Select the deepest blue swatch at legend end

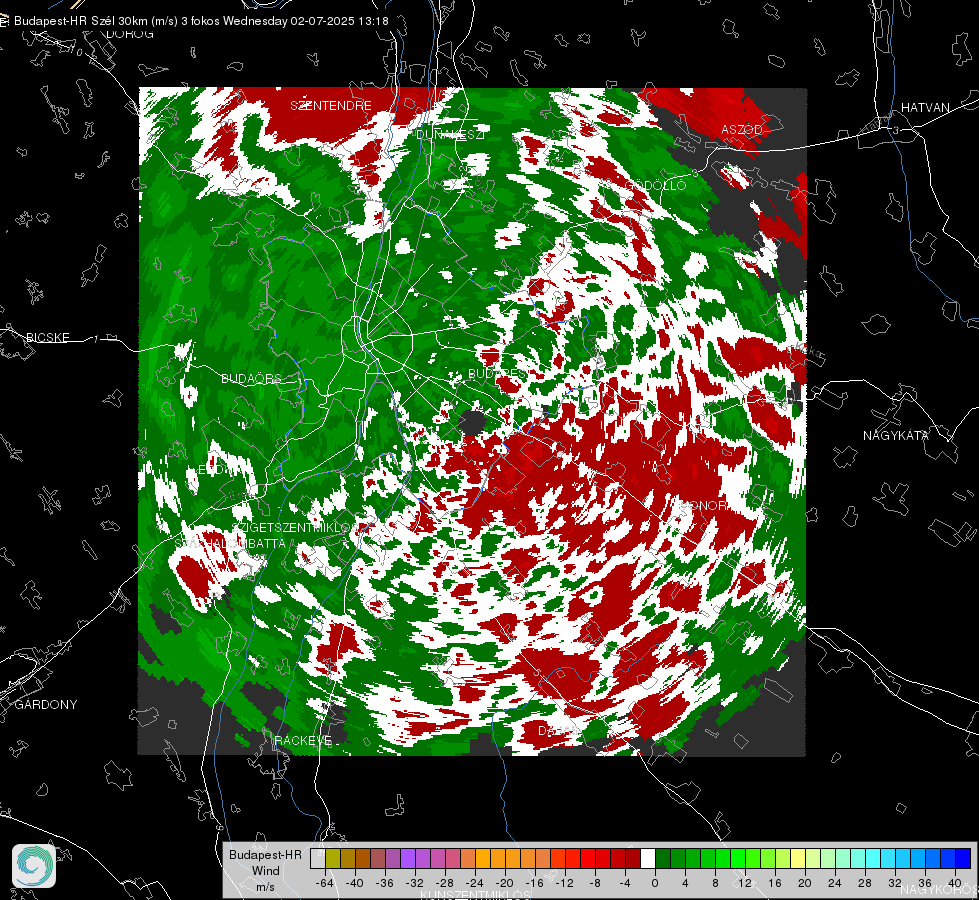[963, 858]
